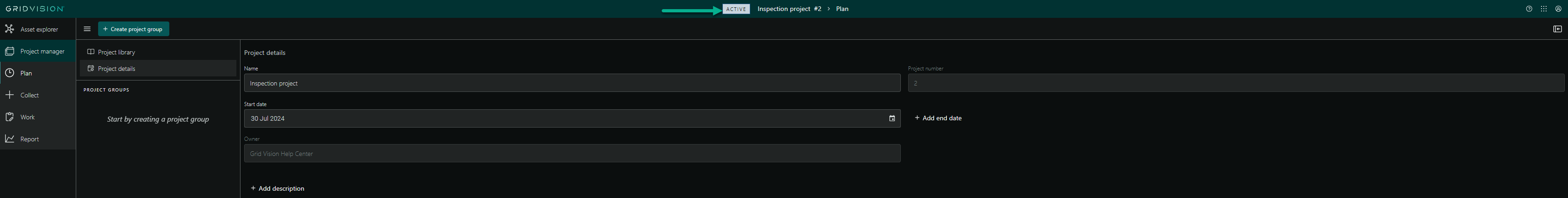Click the help question mark icon
This screenshot has width=1568, height=198.
click(x=1528, y=9)
